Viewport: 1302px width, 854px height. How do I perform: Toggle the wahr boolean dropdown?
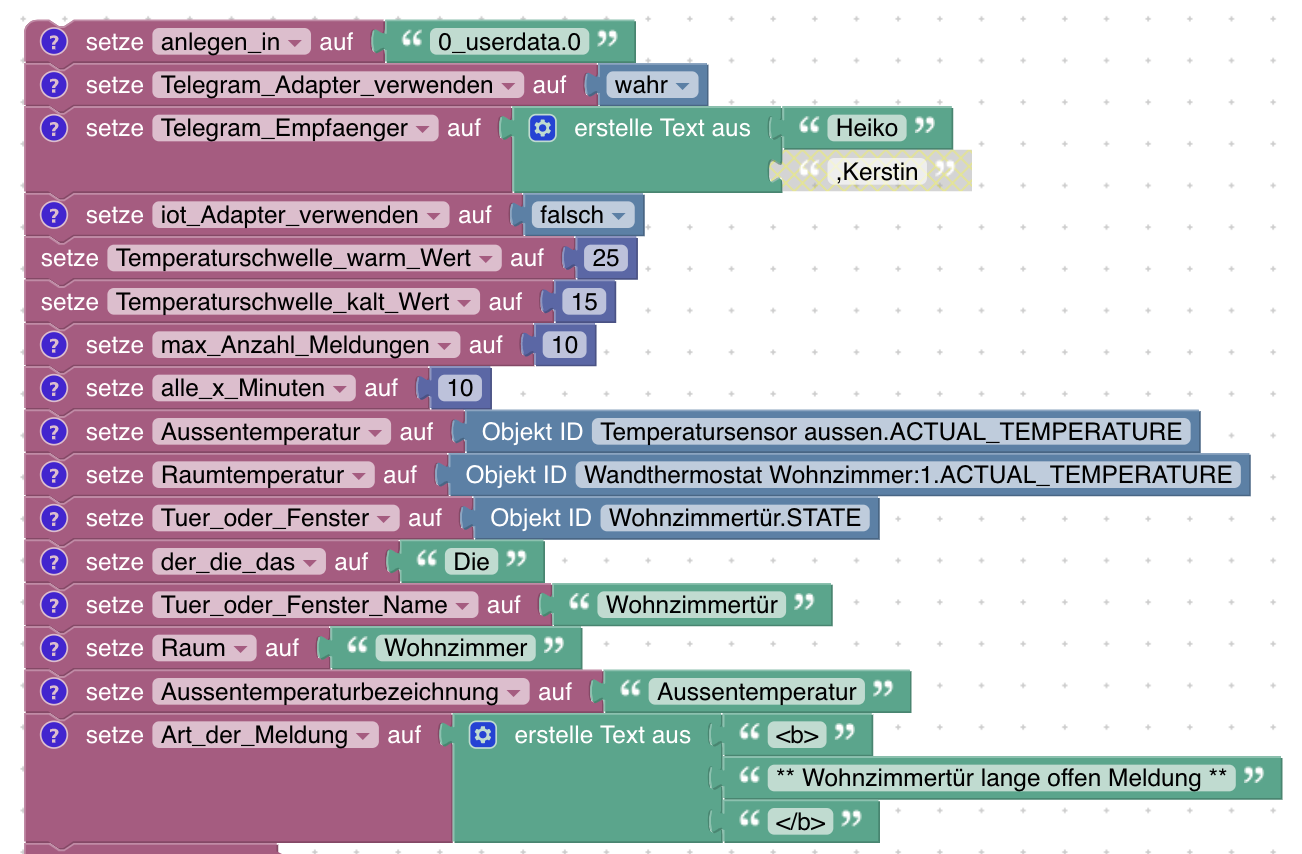coord(653,85)
